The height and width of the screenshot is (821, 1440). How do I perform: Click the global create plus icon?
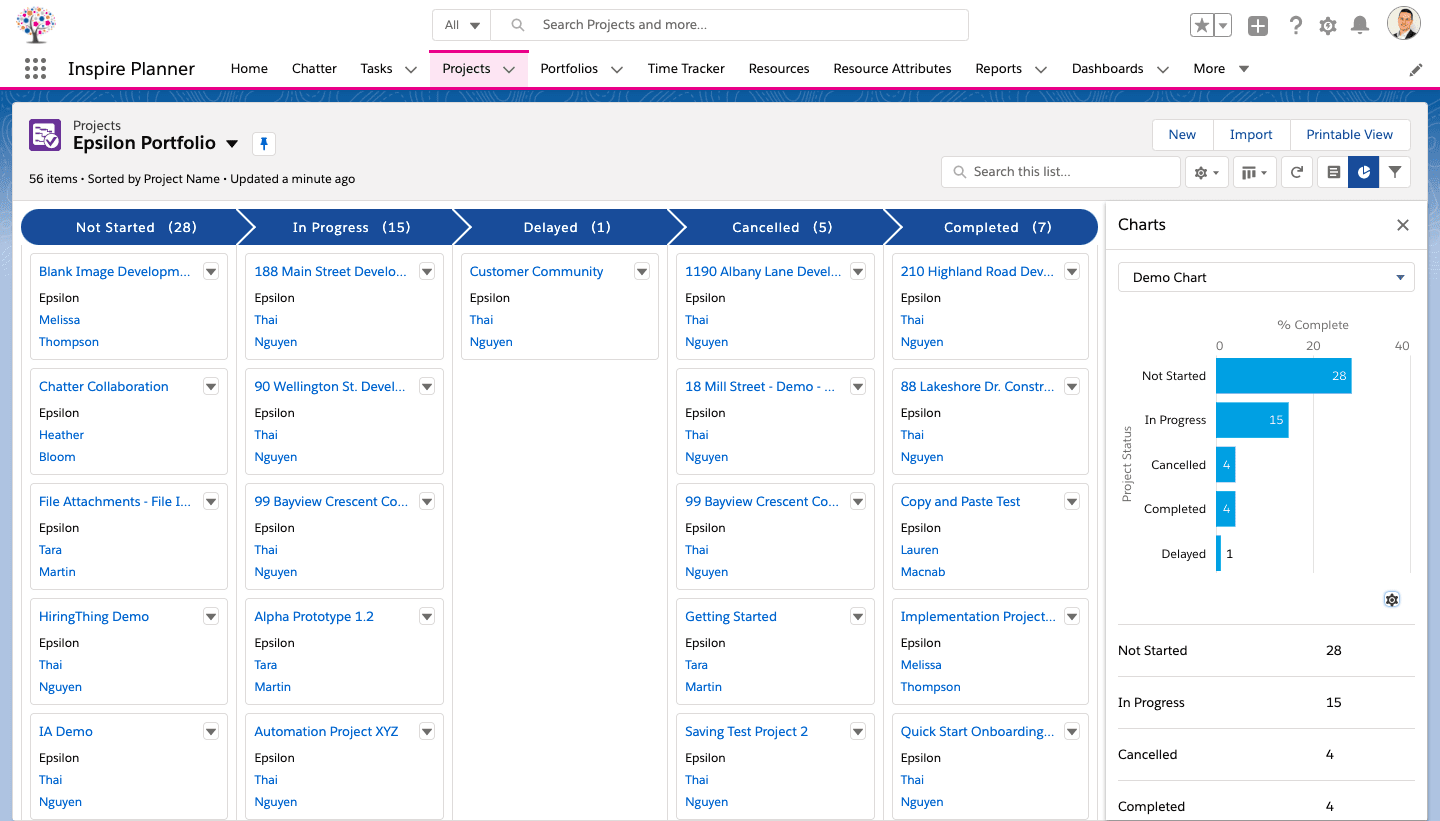point(1258,26)
